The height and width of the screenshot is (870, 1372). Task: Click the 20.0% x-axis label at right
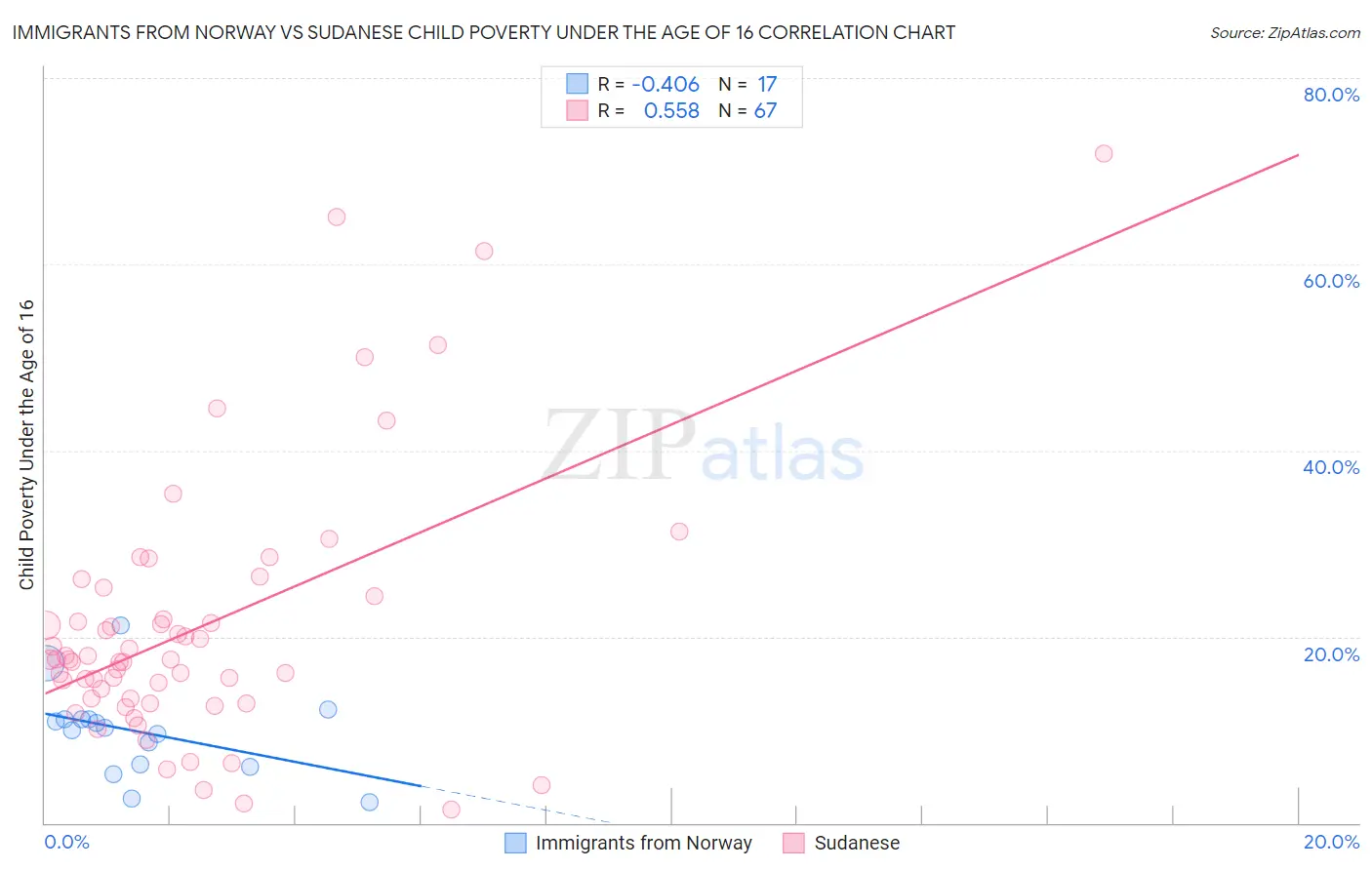1331,842
